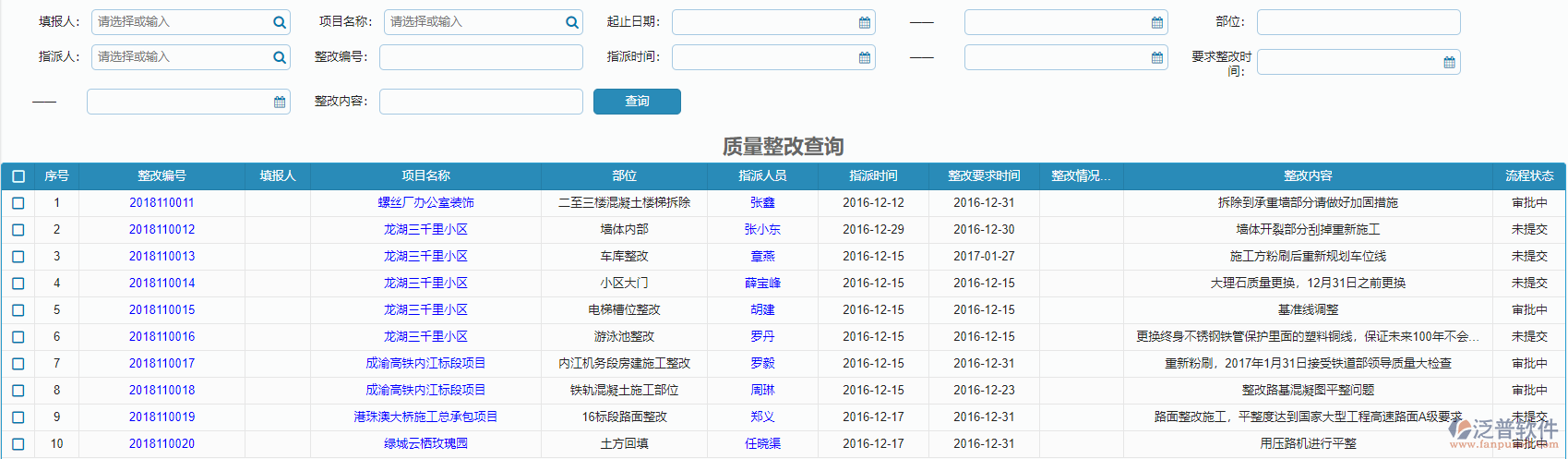Open calendar for 指派时间 end date
This screenshot has height=459, width=1568.
[1157, 57]
